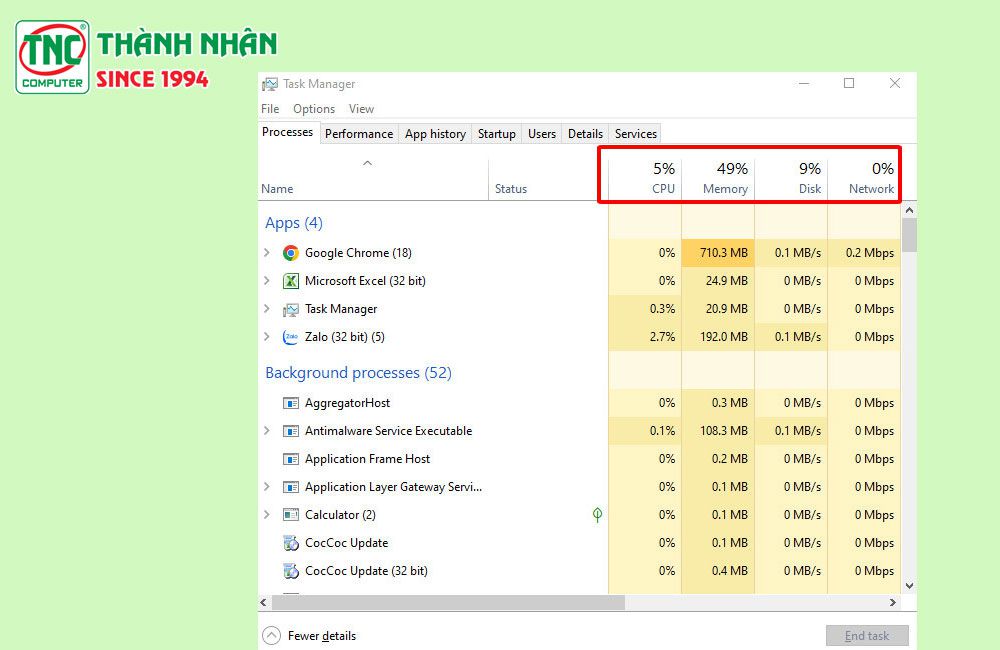Click the 0.2 Mbps network cell
This screenshot has width=1000, height=650.
pos(864,253)
